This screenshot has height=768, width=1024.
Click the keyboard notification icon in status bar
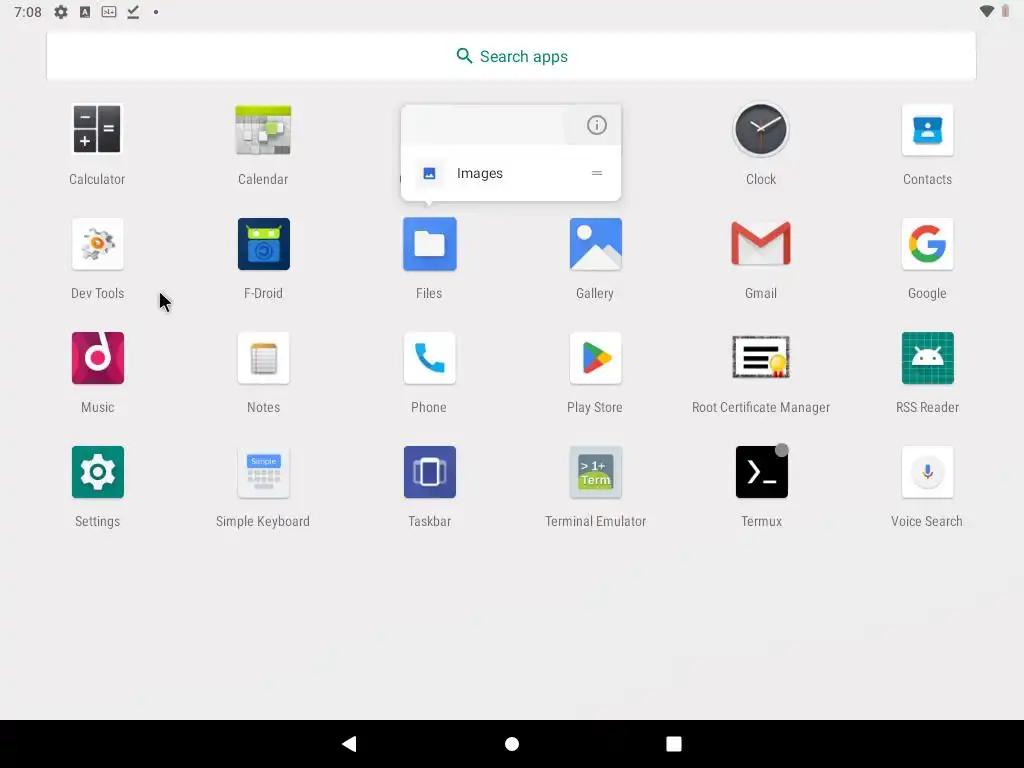coord(109,12)
